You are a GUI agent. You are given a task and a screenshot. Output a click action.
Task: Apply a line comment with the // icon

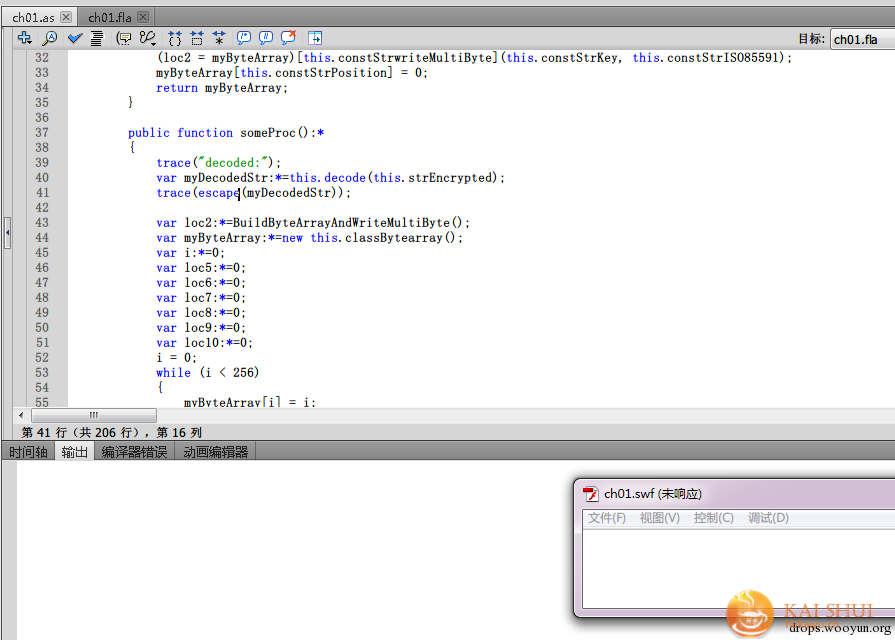pos(266,38)
